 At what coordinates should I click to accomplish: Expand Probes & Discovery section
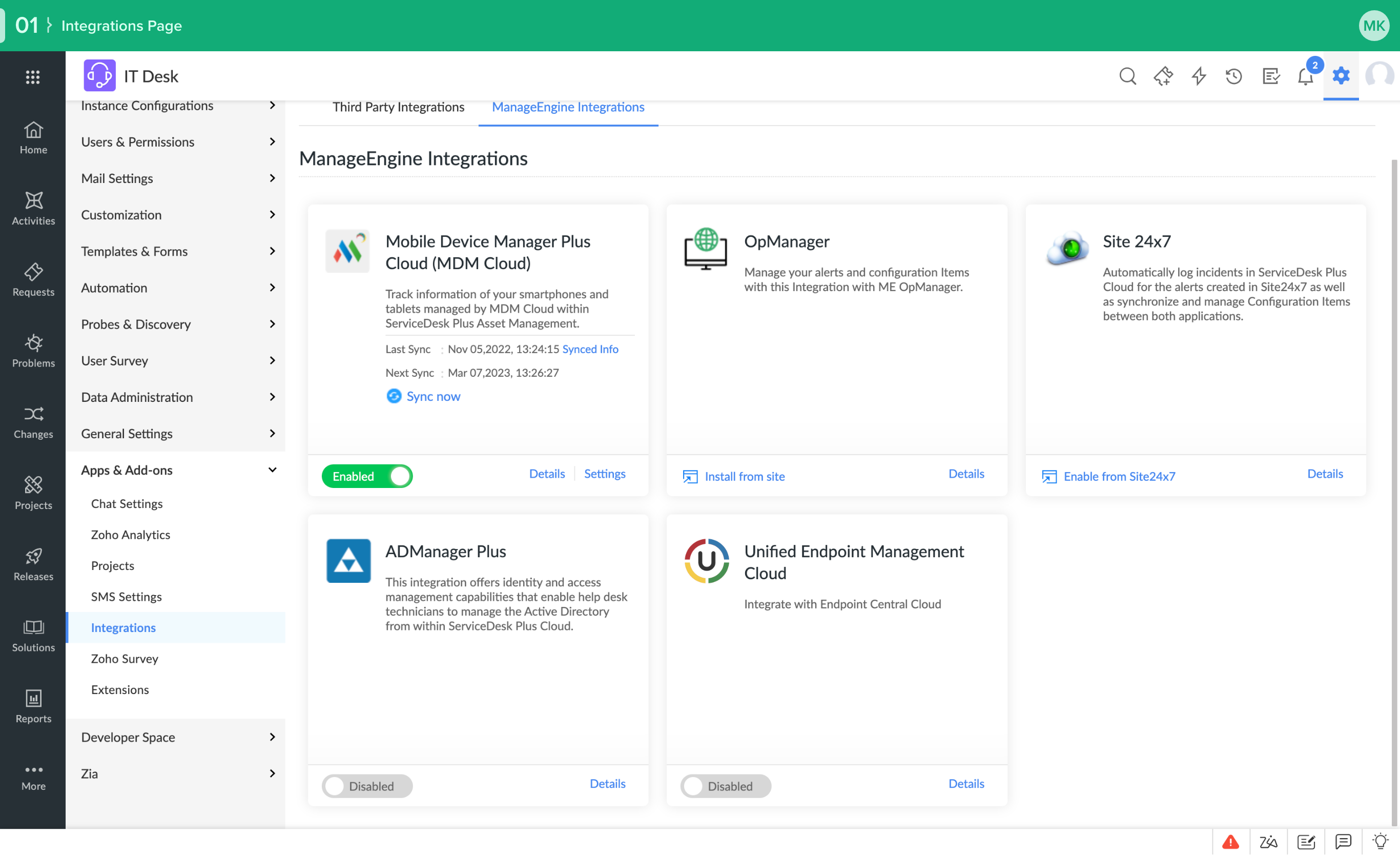pos(176,324)
